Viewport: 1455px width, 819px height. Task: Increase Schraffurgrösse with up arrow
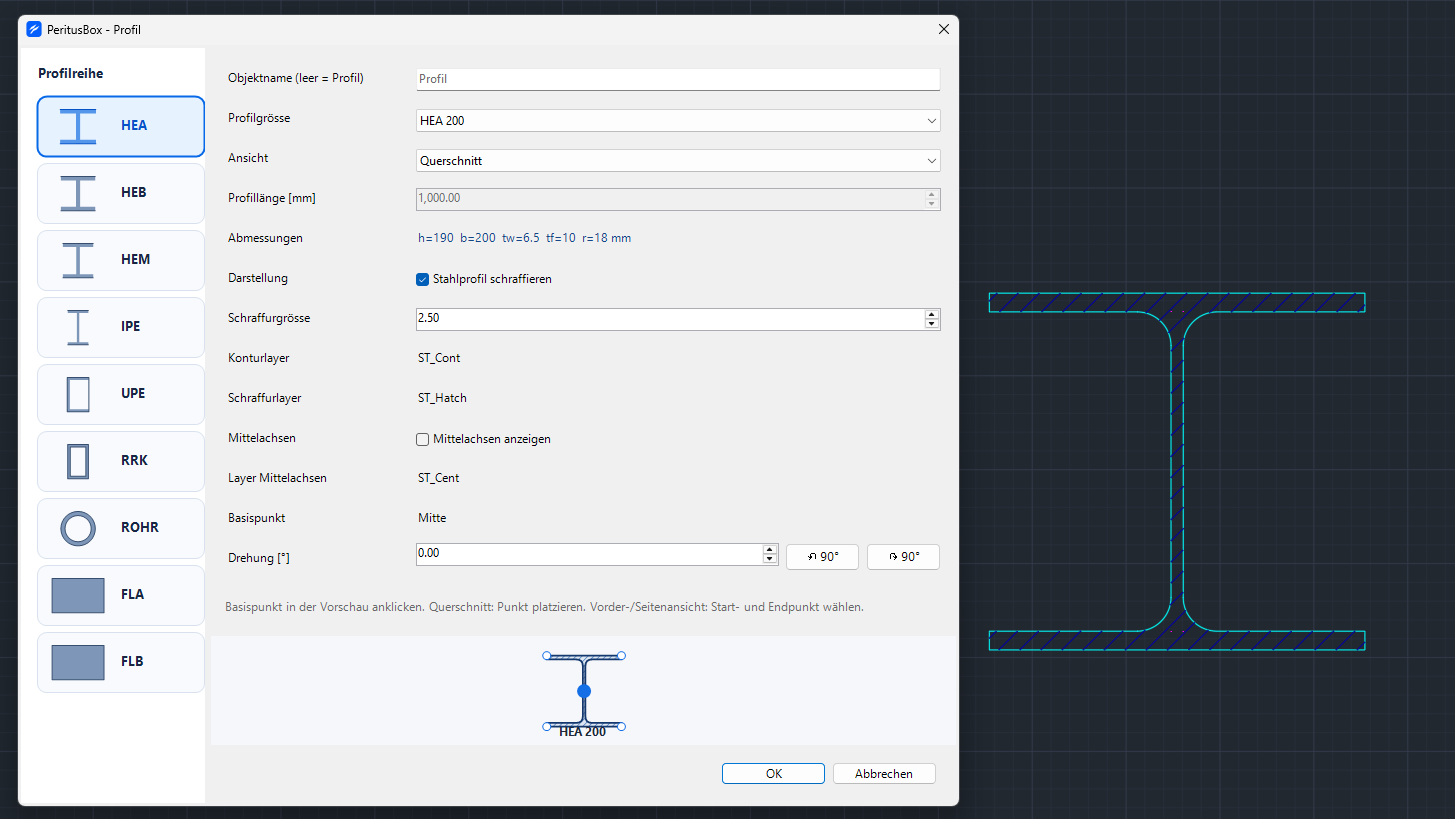pos(932,314)
